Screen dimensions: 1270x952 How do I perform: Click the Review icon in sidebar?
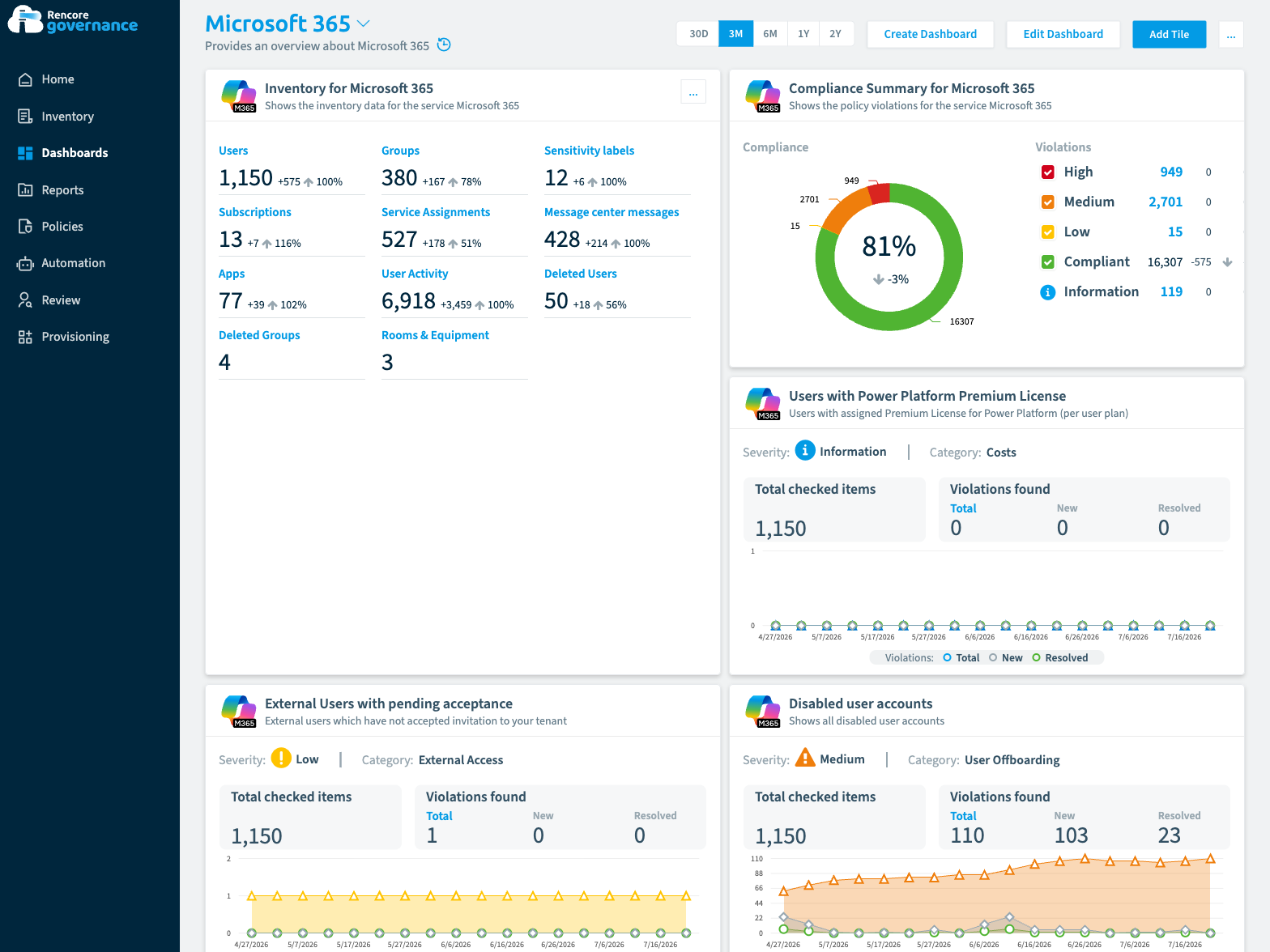coord(25,300)
